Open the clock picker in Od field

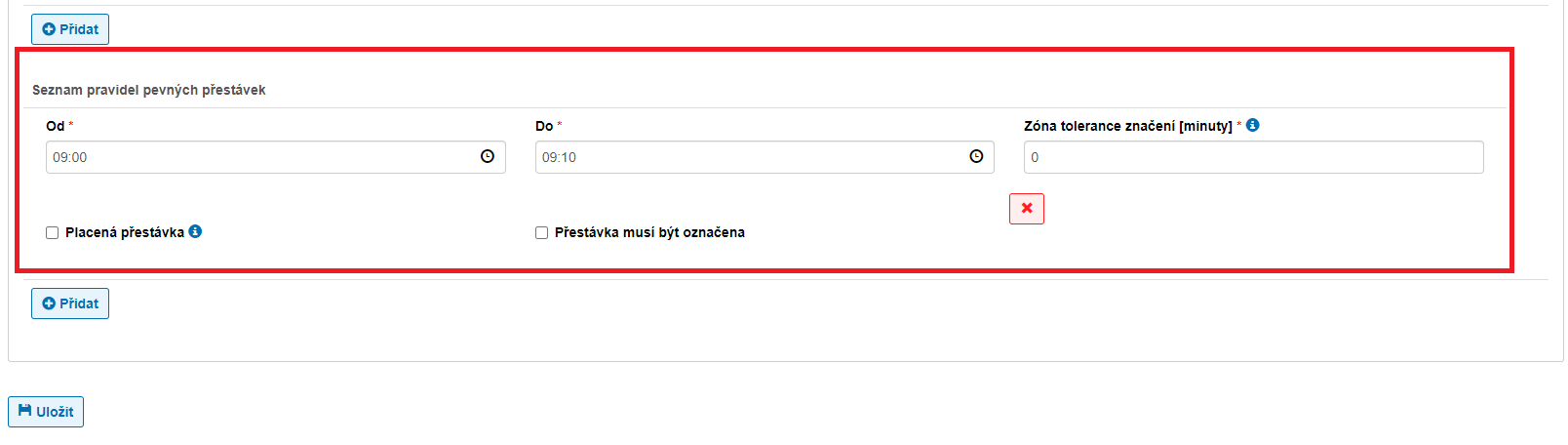[x=488, y=156]
